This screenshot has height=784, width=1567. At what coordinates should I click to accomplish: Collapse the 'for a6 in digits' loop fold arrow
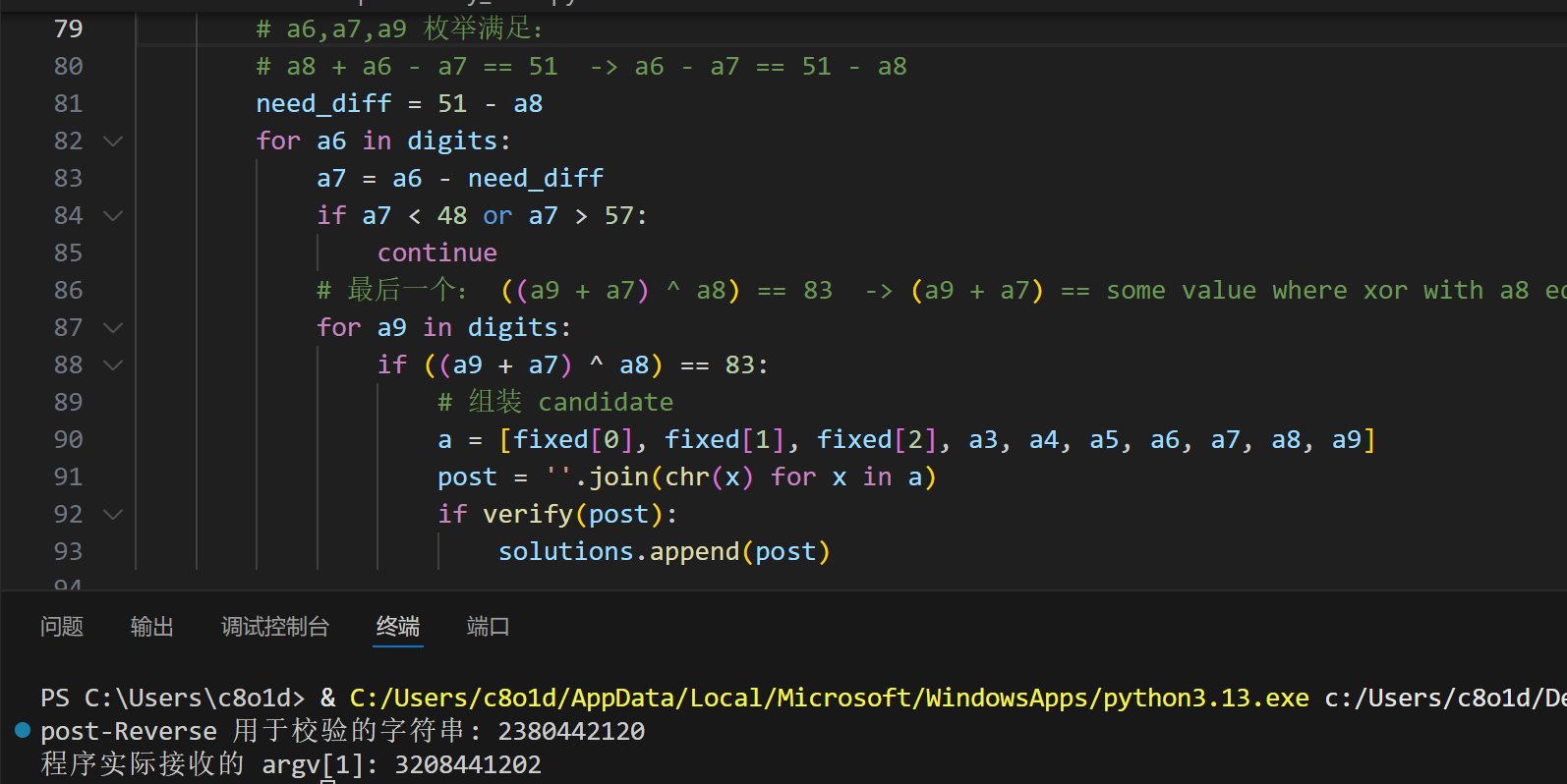click(113, 141)
